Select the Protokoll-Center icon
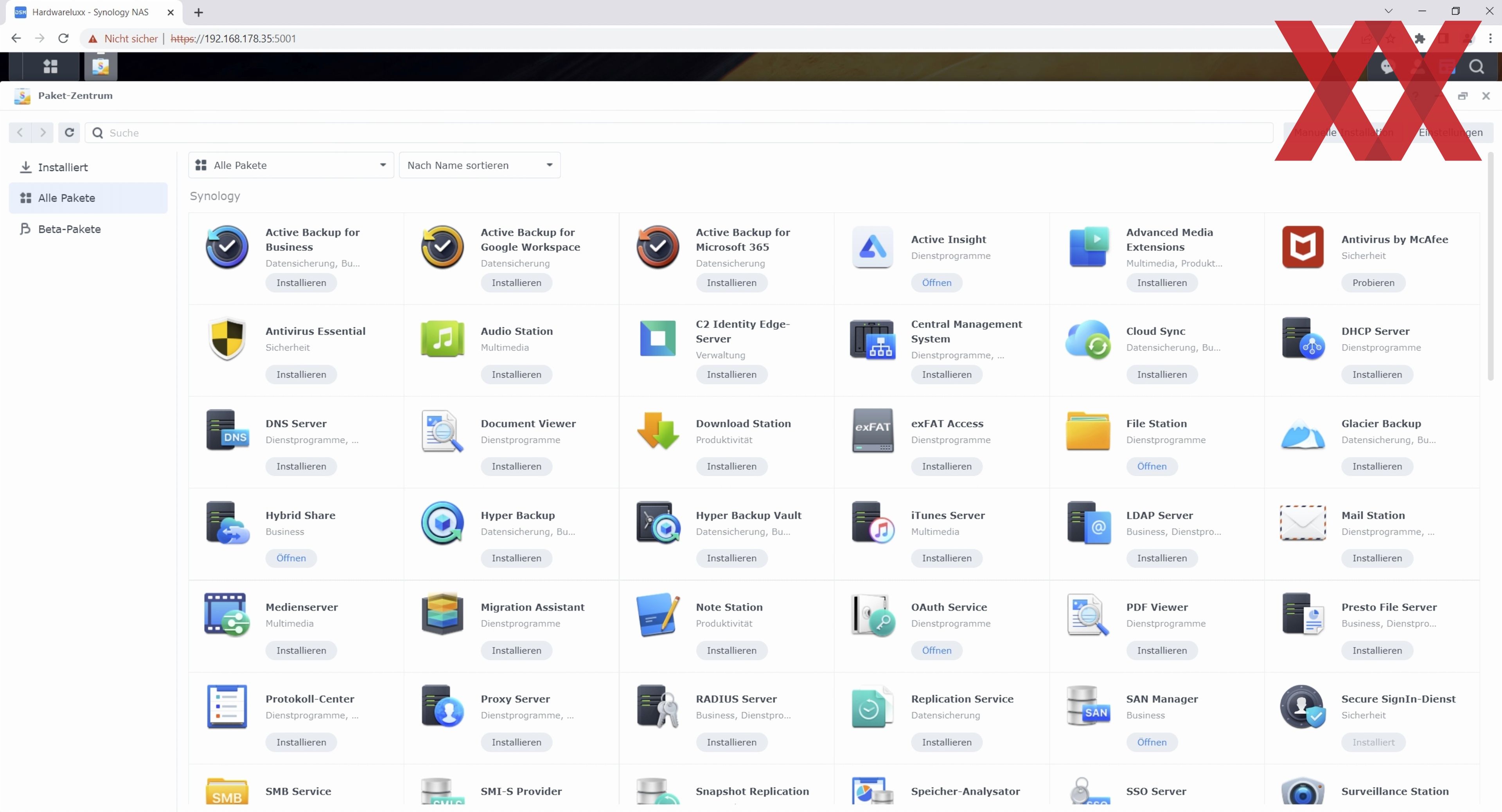The image size is (1502, 812). pyautogui.click(x=227, y=706)
